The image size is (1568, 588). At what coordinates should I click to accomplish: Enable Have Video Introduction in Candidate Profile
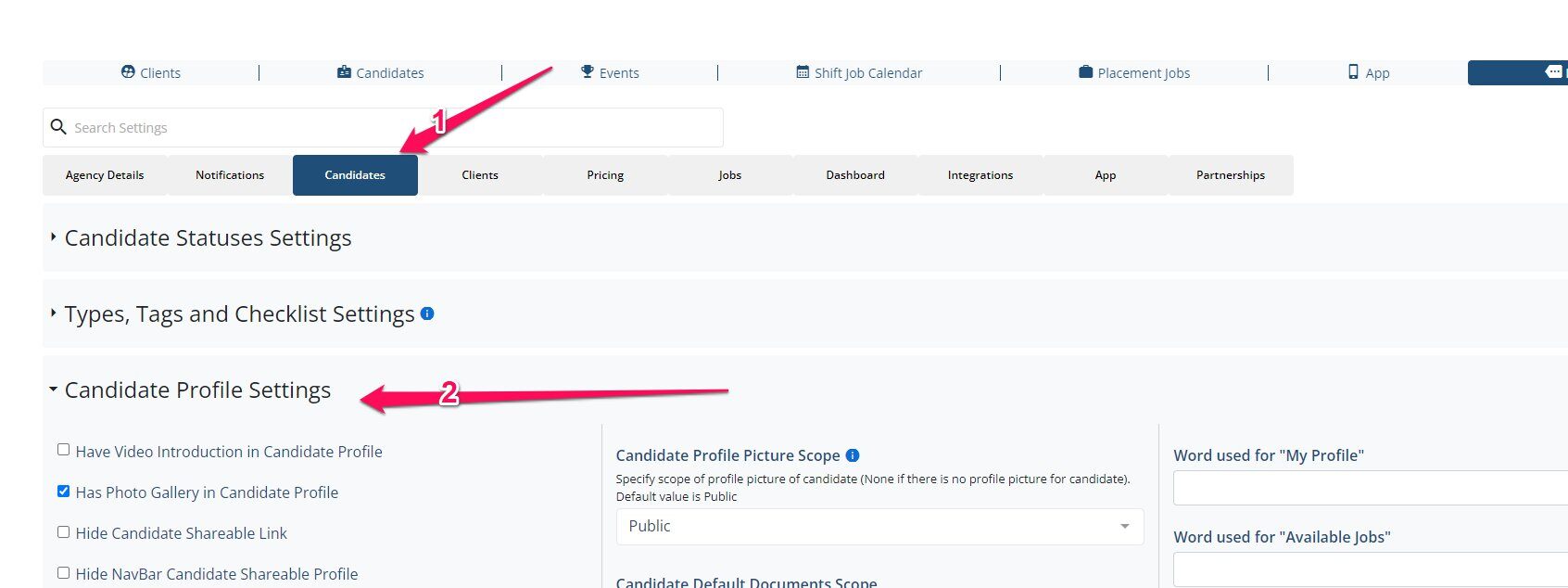[63, 449]
